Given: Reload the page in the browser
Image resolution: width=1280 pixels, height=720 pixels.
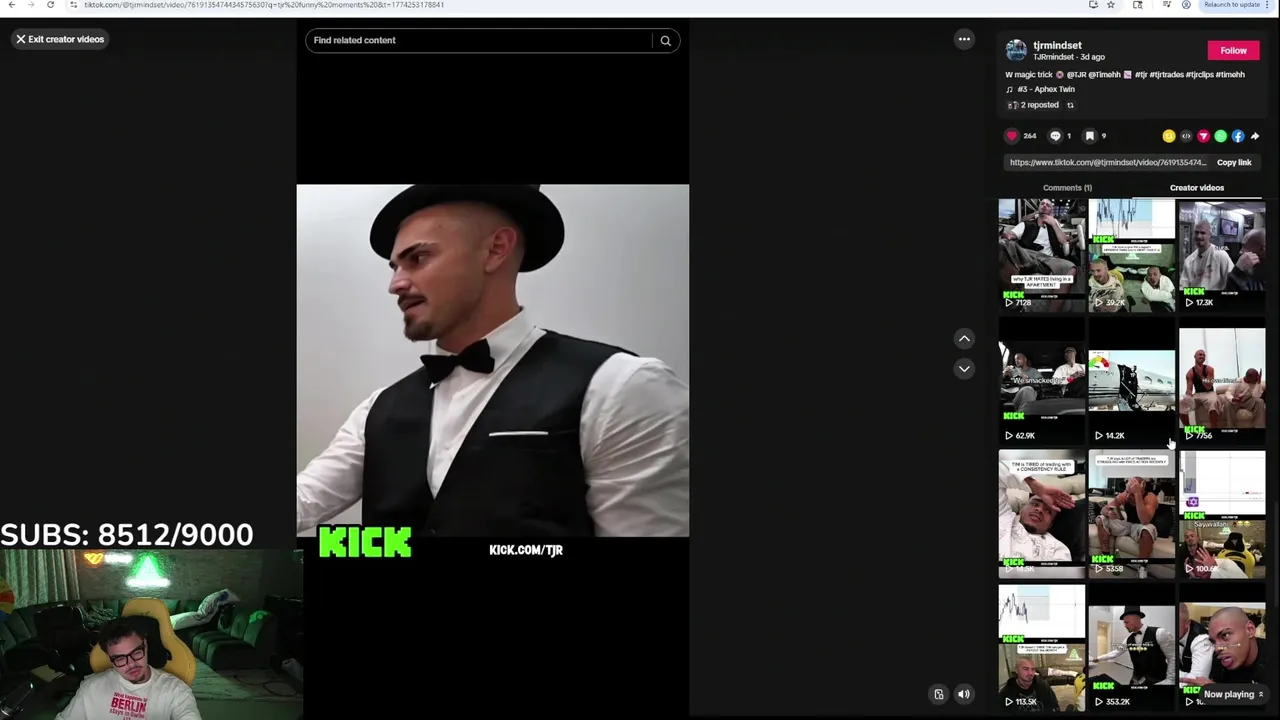Looking at the screenshot, I should tap(50, 5).
